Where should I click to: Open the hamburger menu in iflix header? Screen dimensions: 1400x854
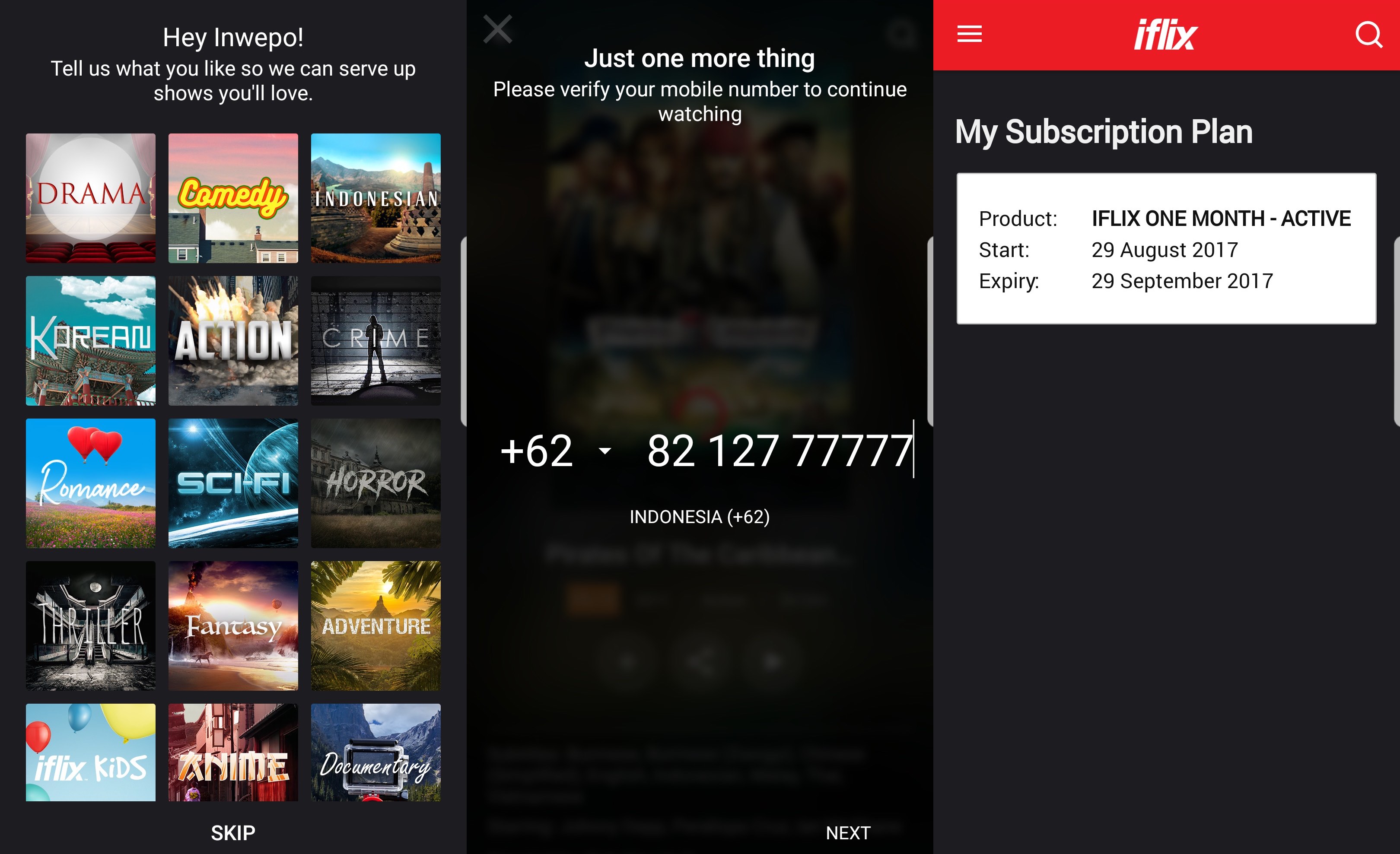tap(969, 34)
